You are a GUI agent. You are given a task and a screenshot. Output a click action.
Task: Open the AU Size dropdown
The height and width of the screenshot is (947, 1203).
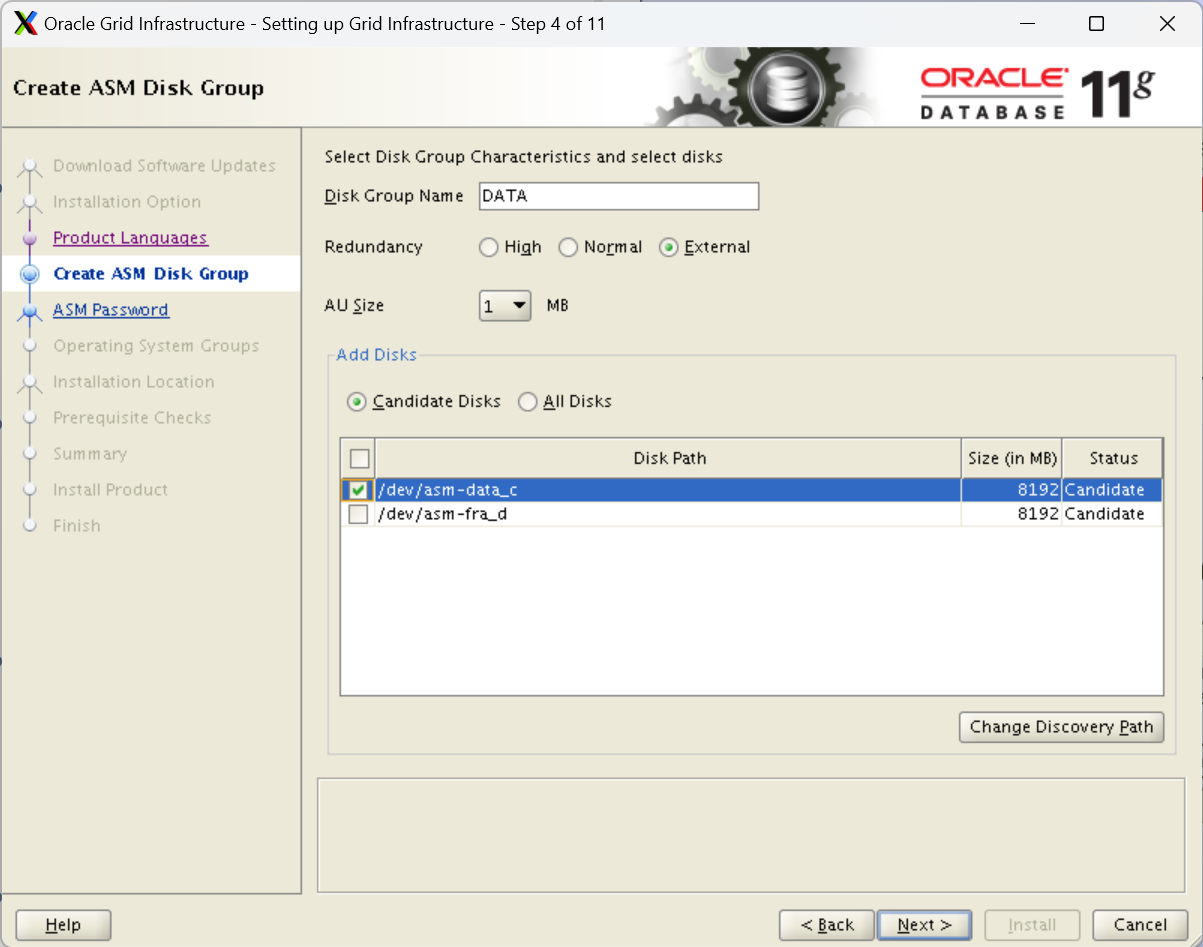(x=505, y=306)
